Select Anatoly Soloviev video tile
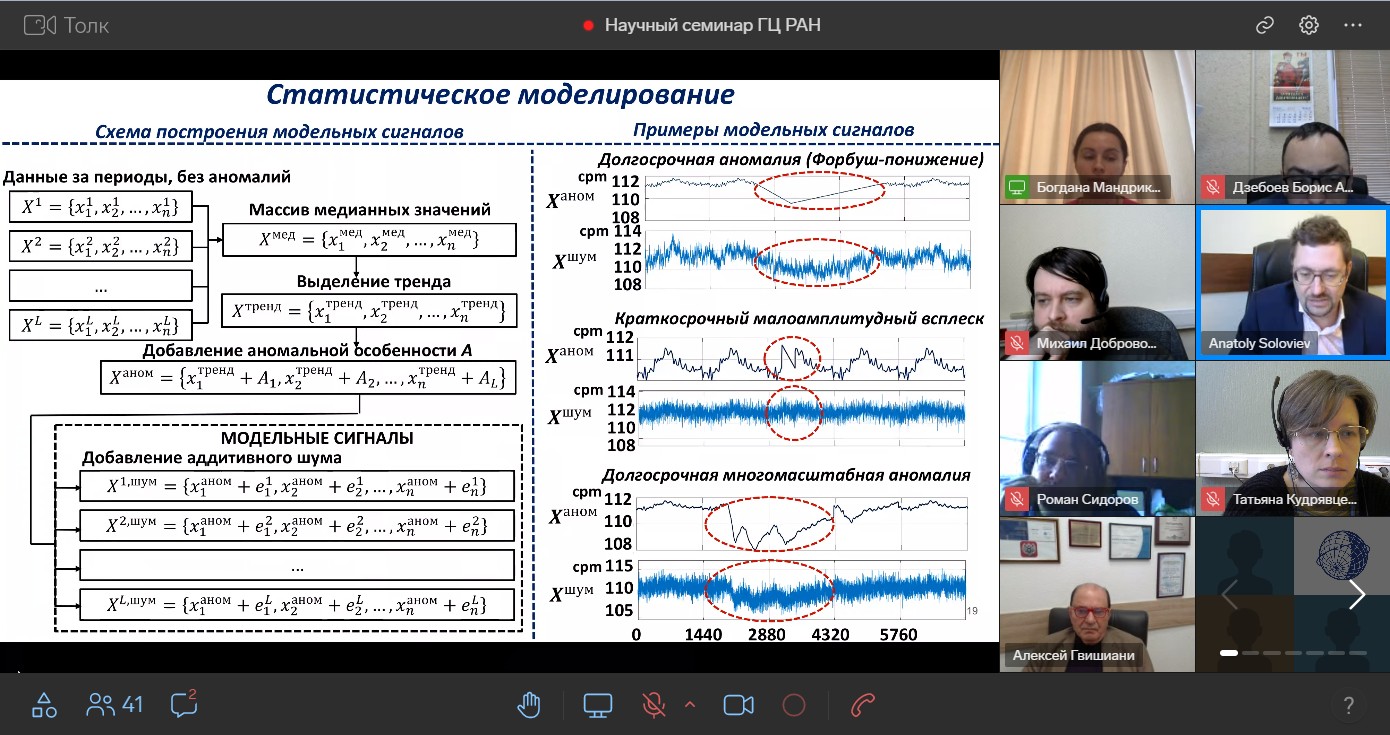The width and height of the screenshot is (1390, 735). pos(1292,283)
